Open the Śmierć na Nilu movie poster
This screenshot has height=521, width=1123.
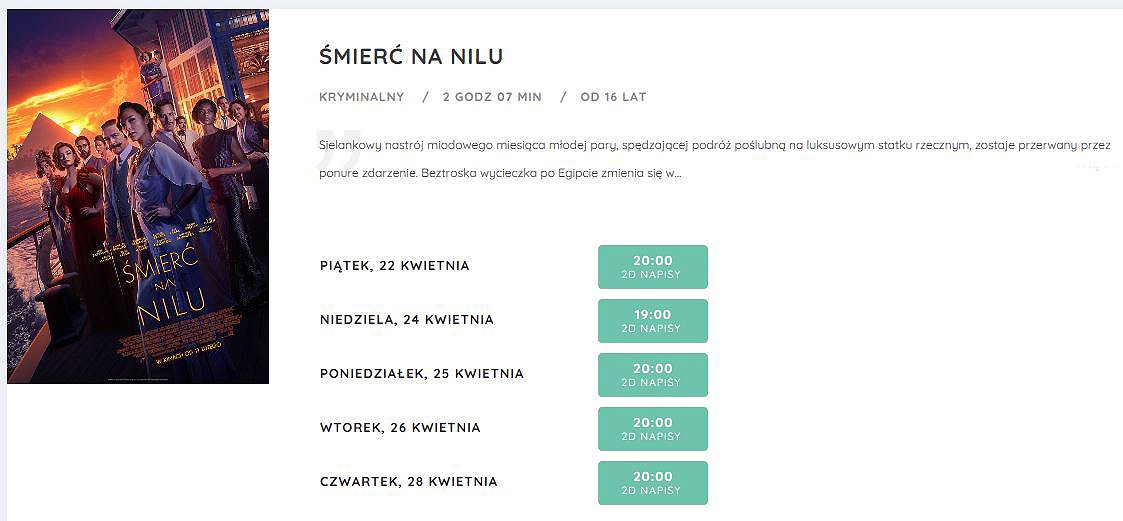138,196
